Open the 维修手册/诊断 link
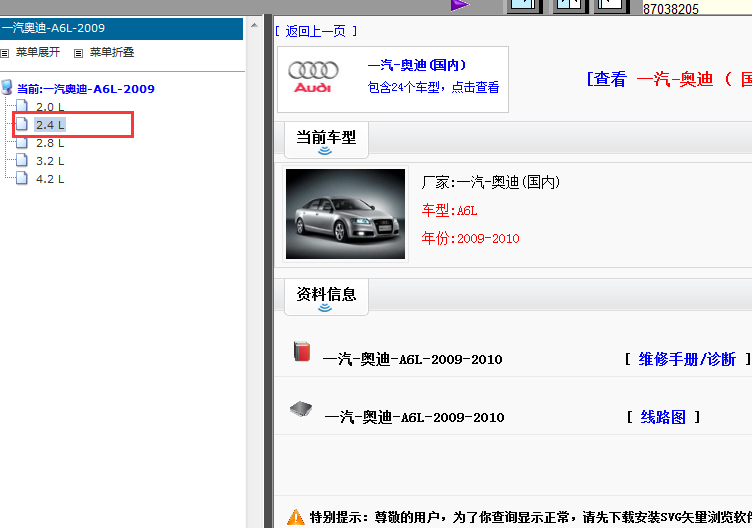The height and width of the screenshot is (528, 752). (x=687, y=359)
